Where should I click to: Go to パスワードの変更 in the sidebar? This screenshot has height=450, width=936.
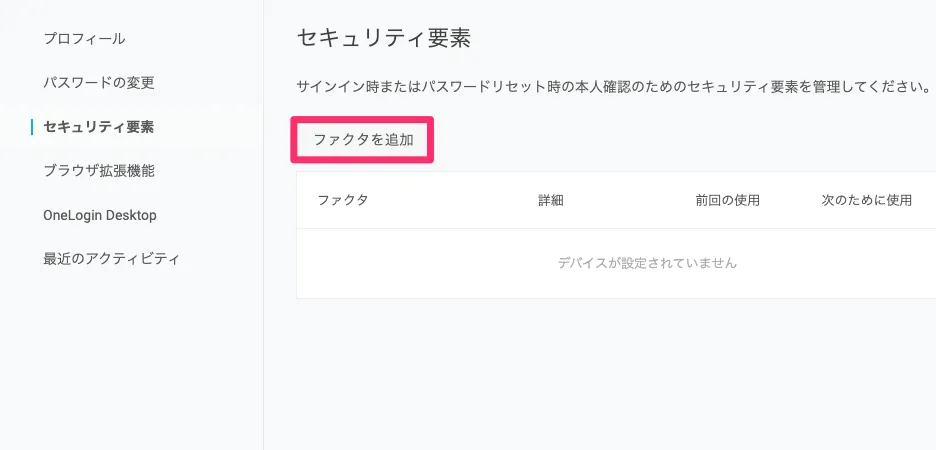(x=98, y=83)
